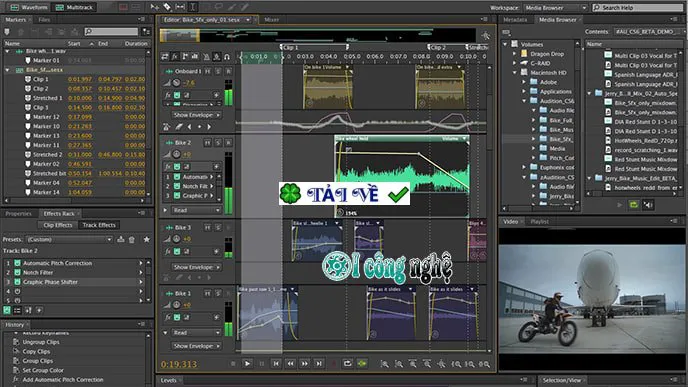Click the Markers panel search field
Image resolution: width=688 pixels, height=387 pixels.
pos(111,31)
